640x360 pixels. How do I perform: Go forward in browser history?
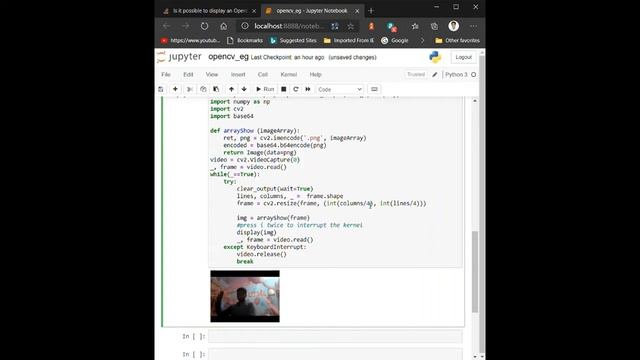pyautogui.click(x=185, y=26)
